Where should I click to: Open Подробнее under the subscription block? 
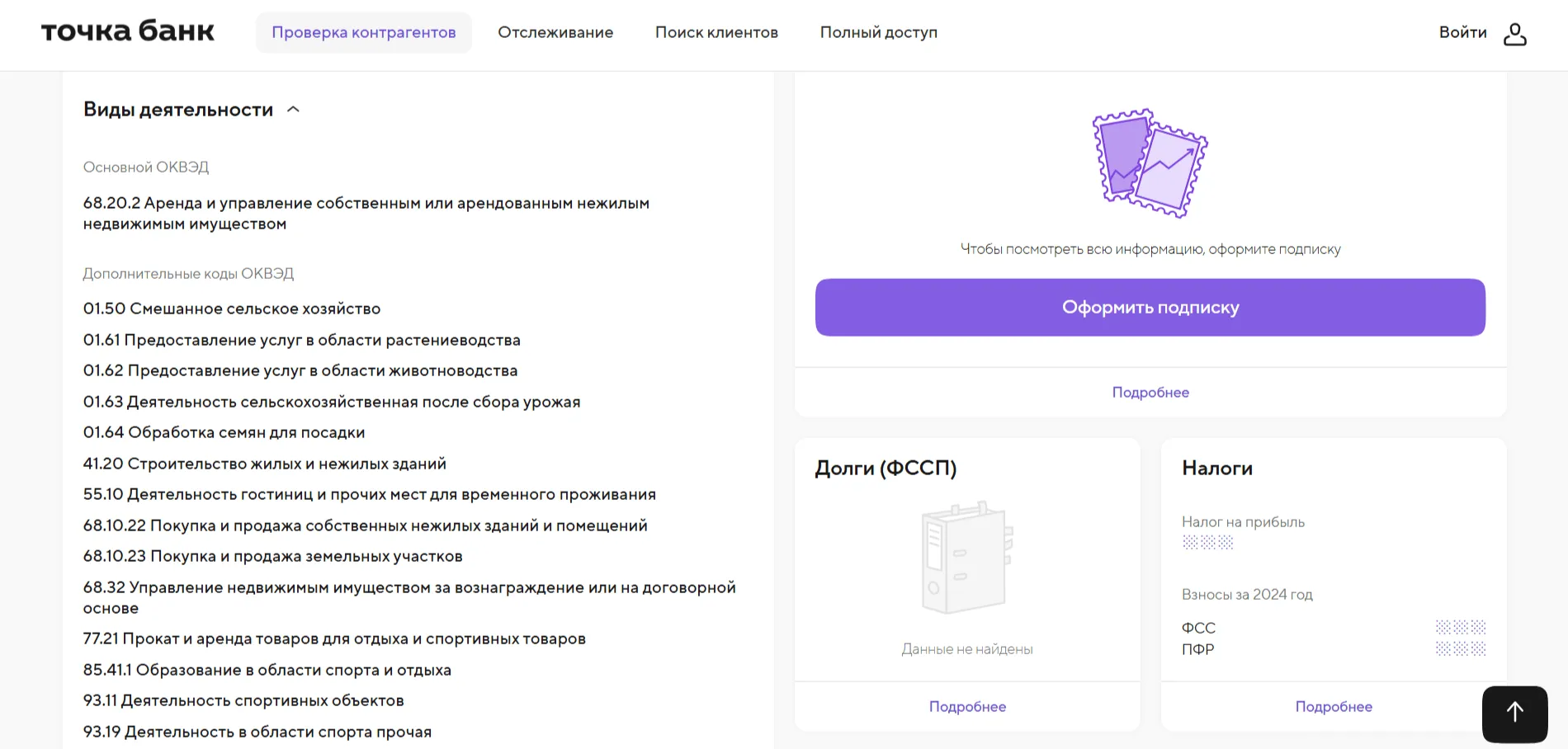(x=1150, y=392)
